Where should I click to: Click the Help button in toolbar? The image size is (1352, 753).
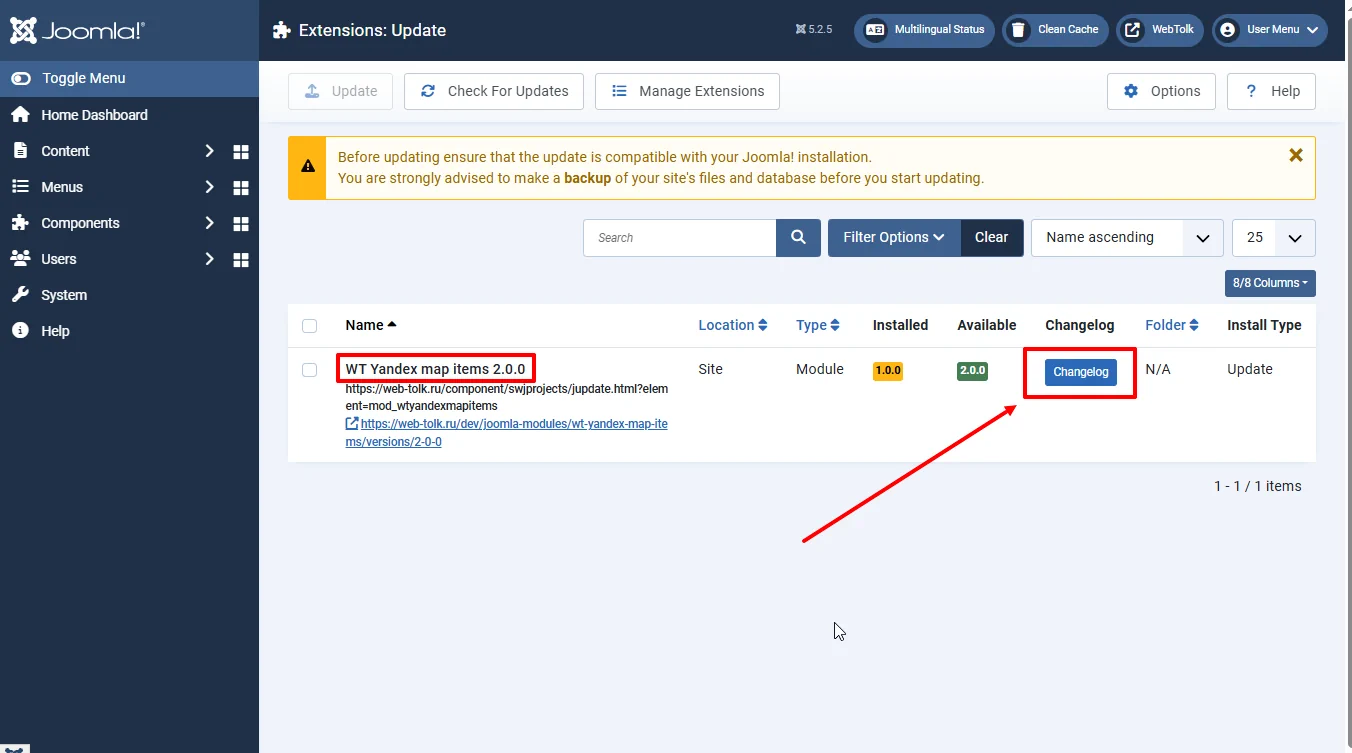(x=1271, y=91)
